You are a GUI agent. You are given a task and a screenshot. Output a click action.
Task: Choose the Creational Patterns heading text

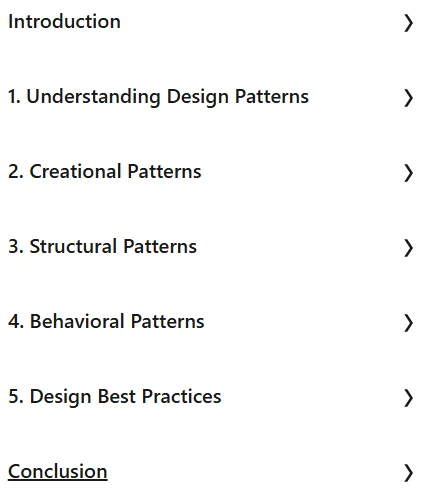point(116,172)
